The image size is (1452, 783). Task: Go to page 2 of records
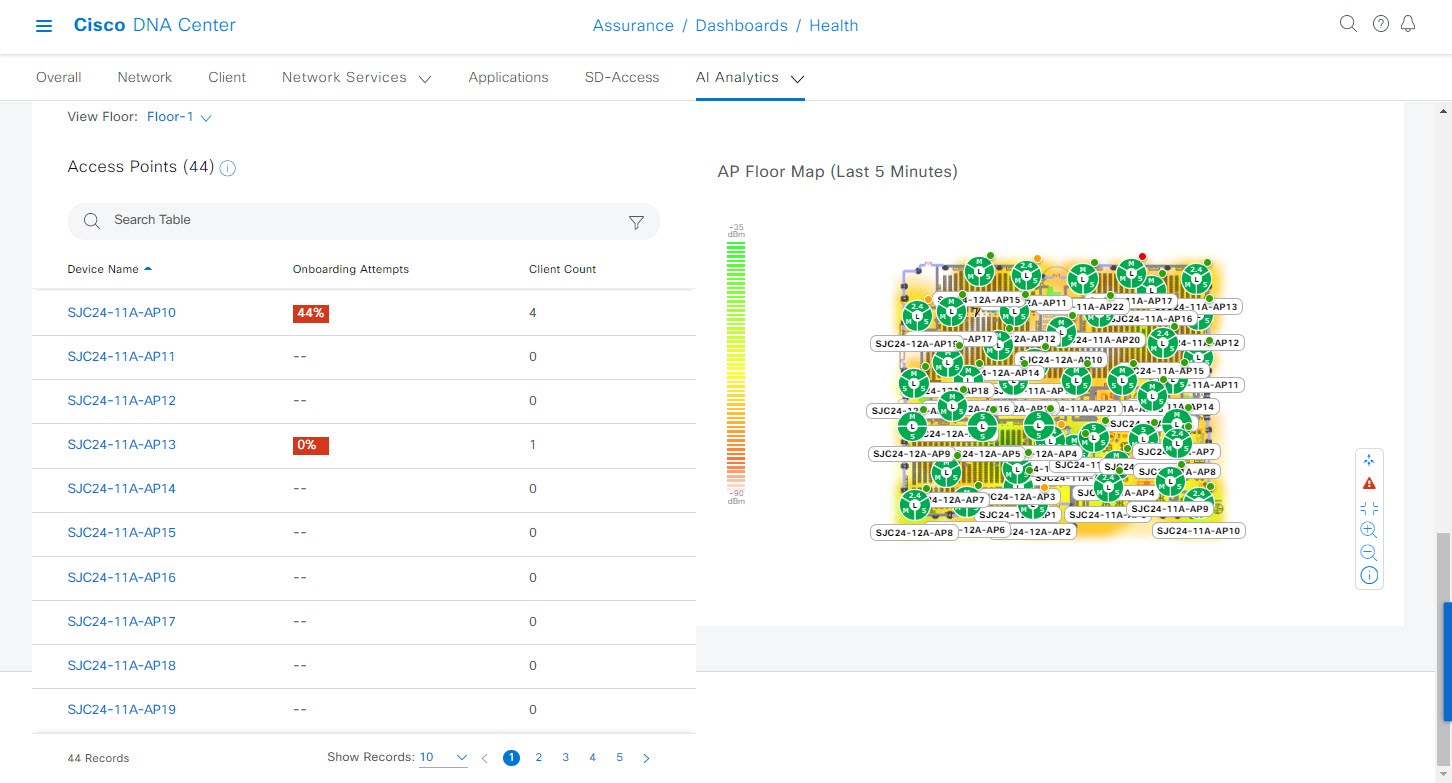(x=538, y=758)
